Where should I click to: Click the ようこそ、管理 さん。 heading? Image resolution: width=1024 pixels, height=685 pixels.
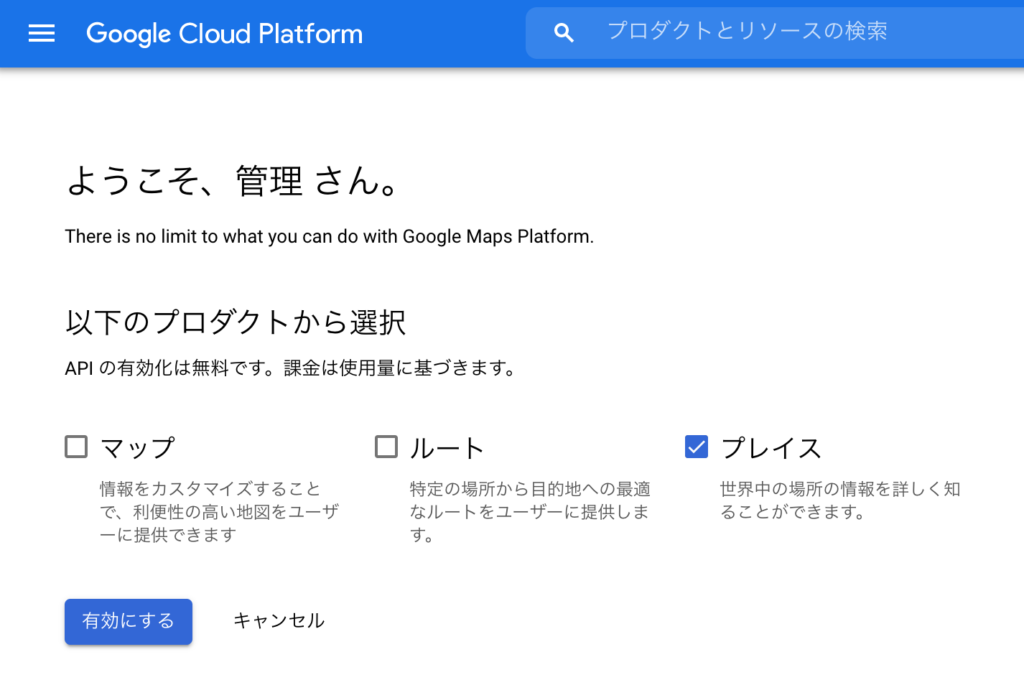tap(232, 181)
